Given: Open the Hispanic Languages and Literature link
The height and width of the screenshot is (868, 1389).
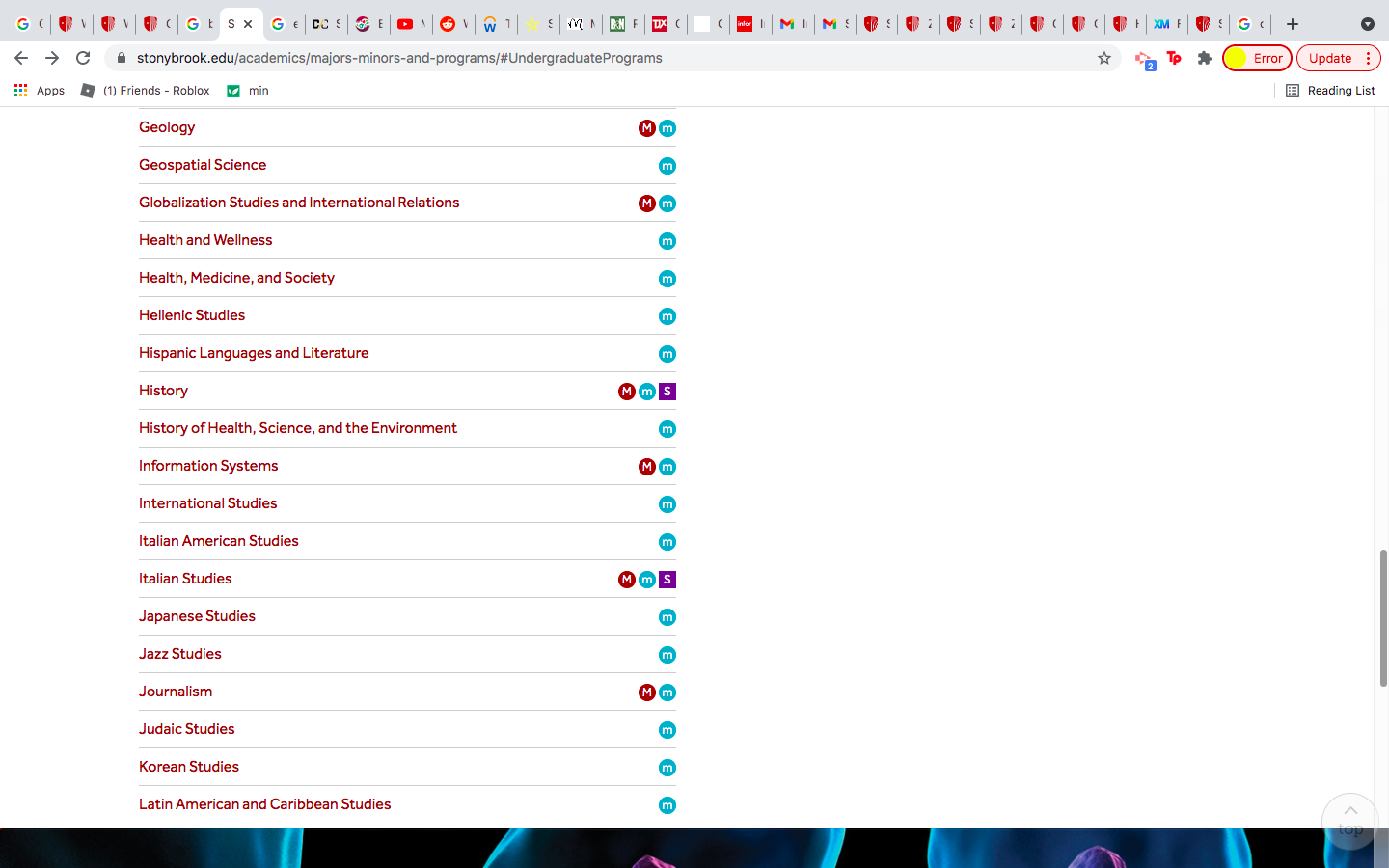Looking at the screenshot, I should point(254,353).
